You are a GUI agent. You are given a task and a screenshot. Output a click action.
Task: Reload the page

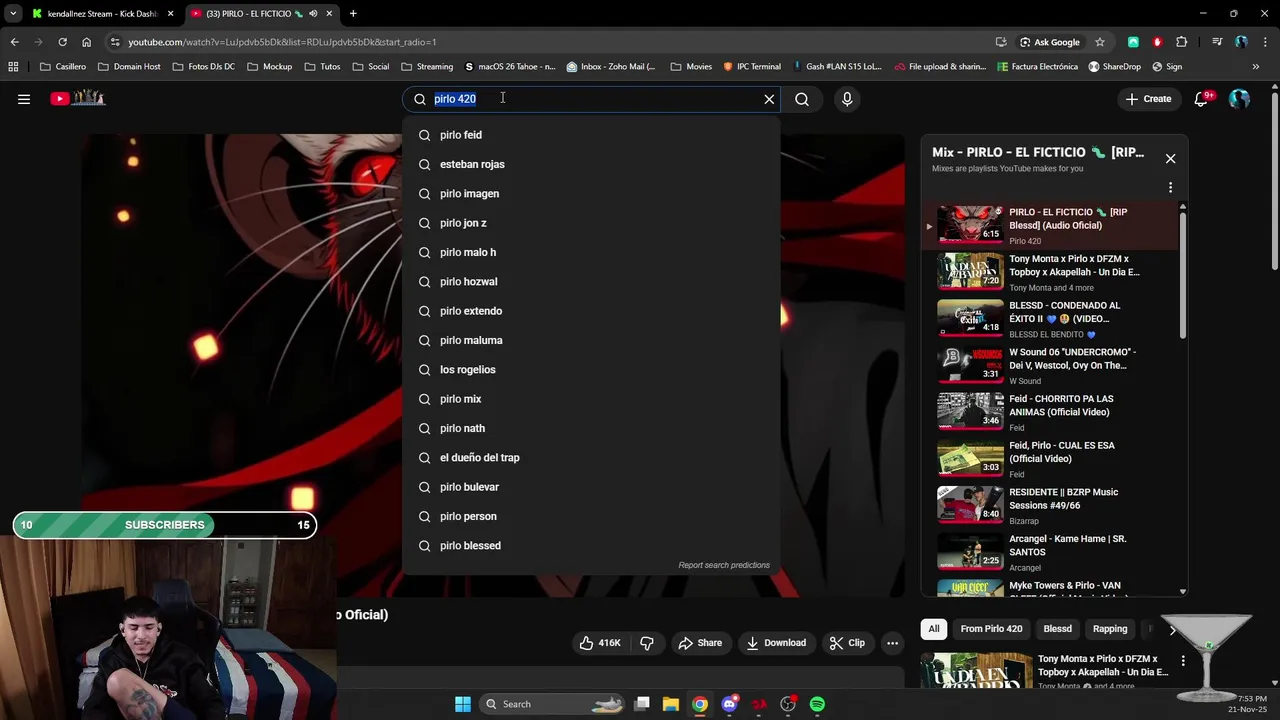(62, 42)
